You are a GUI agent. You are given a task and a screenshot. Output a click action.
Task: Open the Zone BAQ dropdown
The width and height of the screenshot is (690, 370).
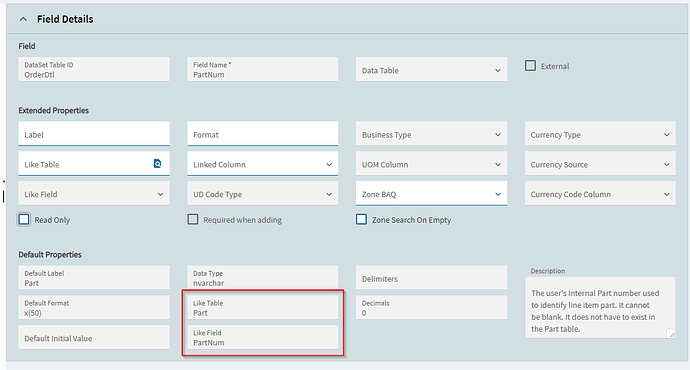pos(431,194)
